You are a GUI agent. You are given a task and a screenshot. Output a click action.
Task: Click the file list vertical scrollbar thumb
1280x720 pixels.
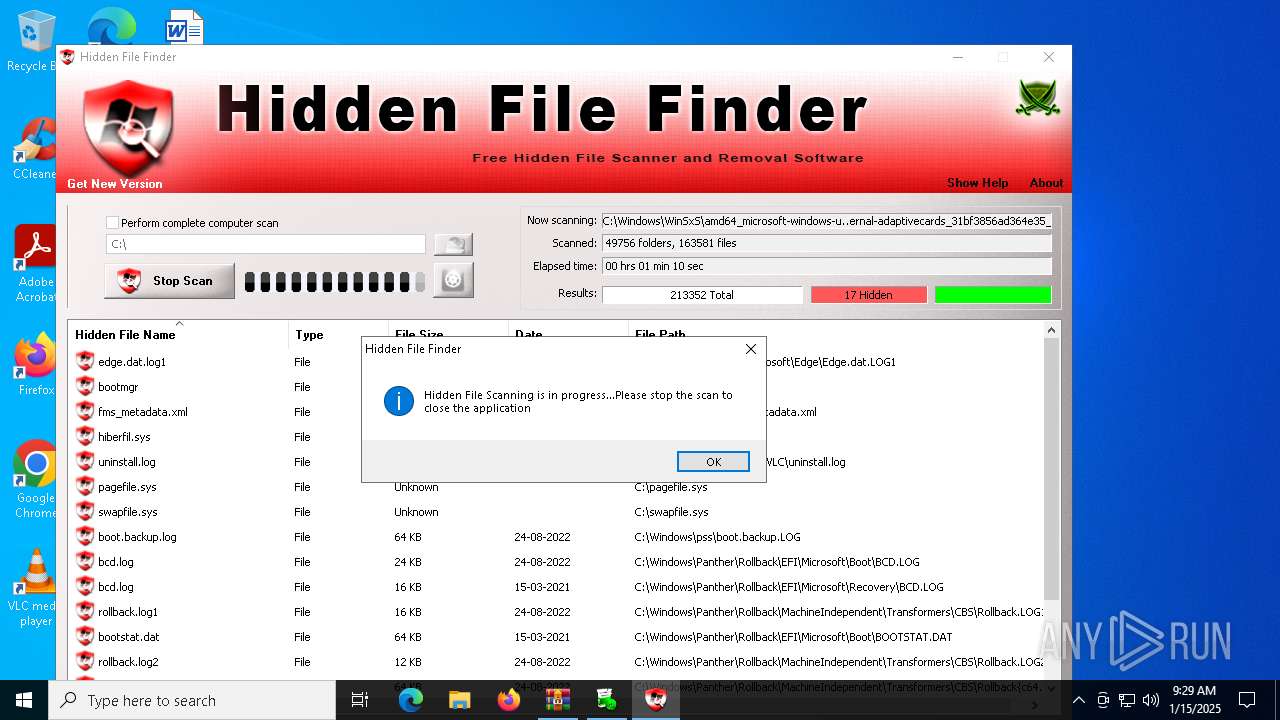1051,468
